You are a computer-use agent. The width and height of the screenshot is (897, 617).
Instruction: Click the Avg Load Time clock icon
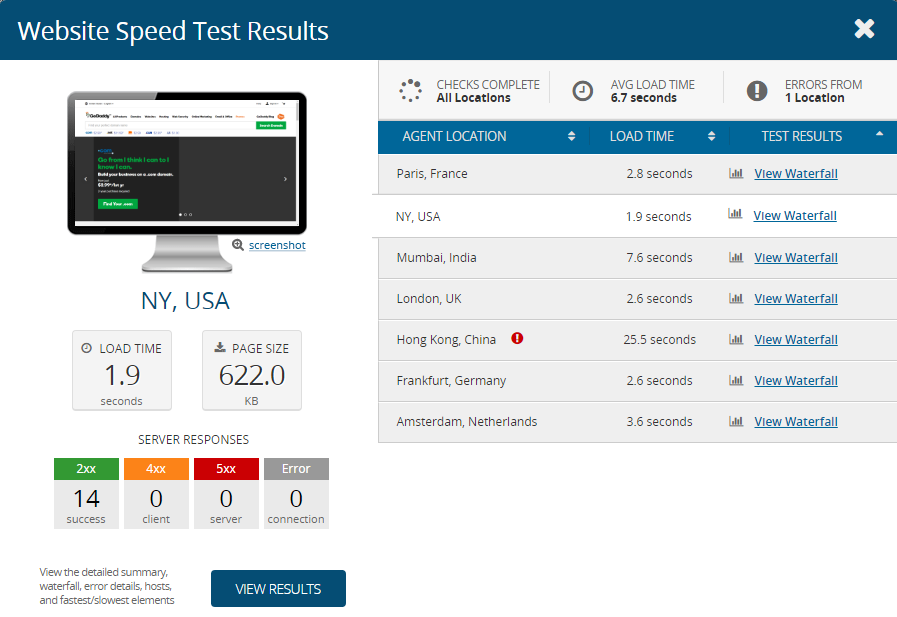click(582, 91)
